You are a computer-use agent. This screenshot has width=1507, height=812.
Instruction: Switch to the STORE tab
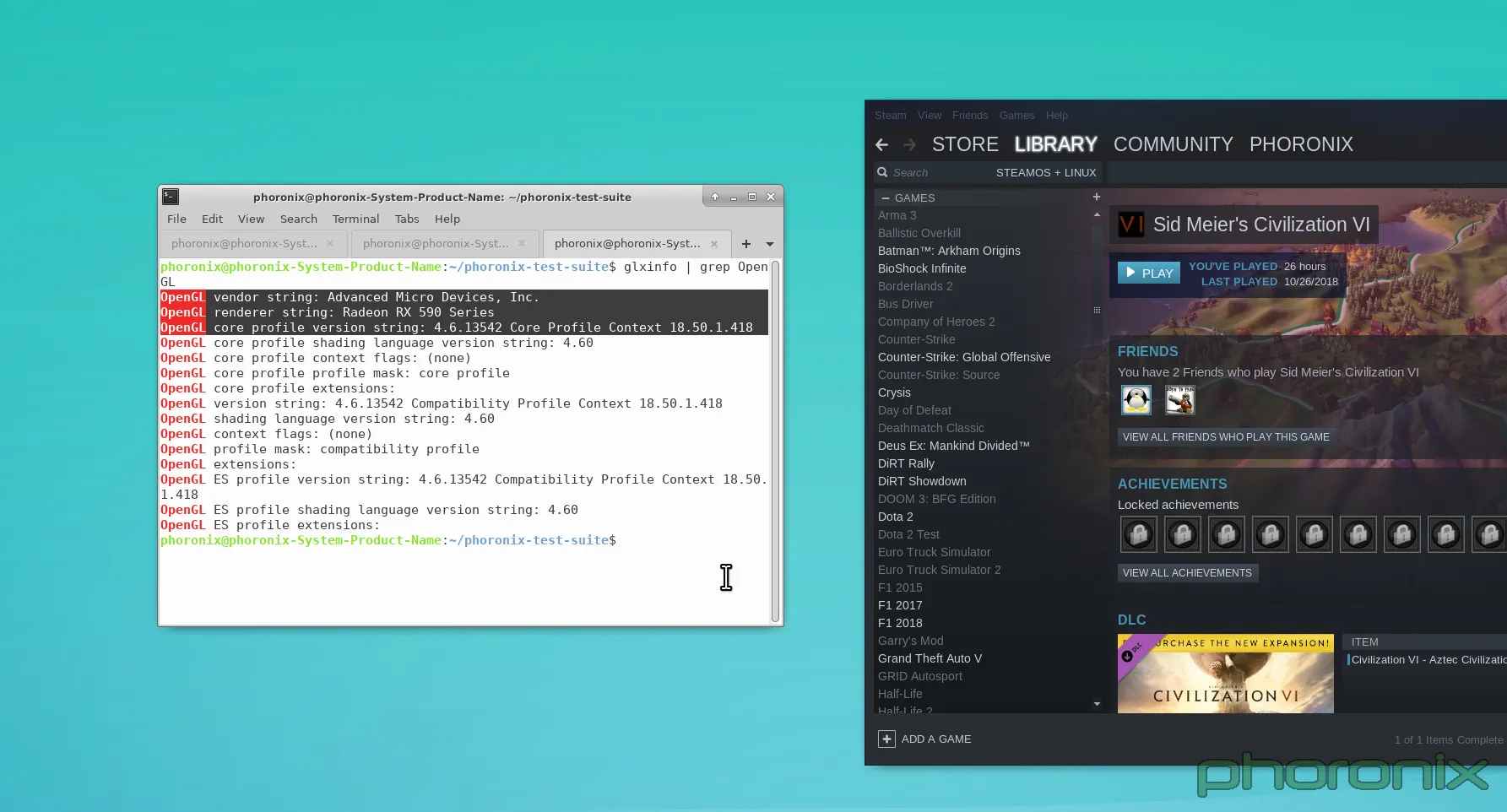click(x=964, y=144)
